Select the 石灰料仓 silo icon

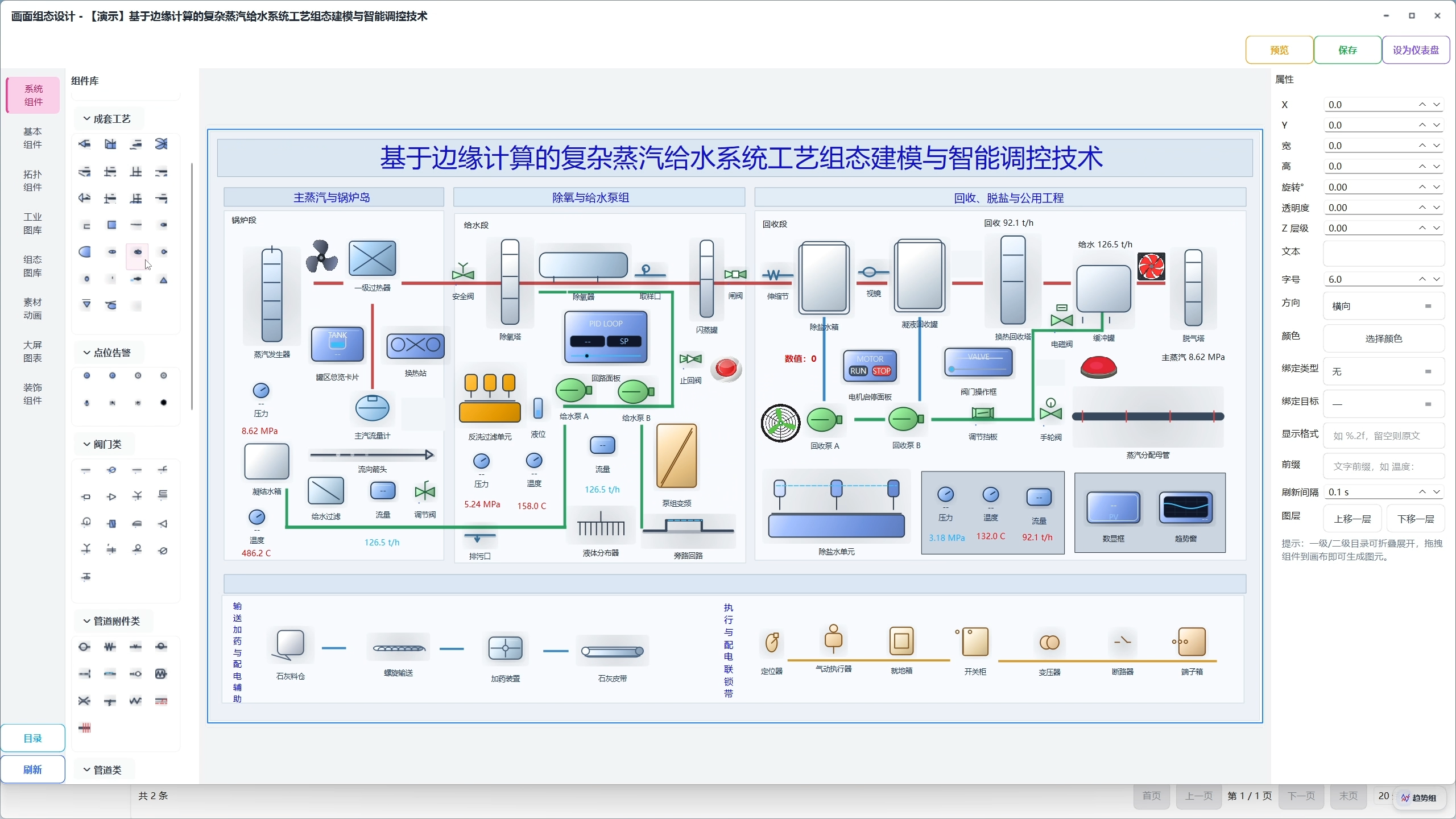tap(290, 645)
